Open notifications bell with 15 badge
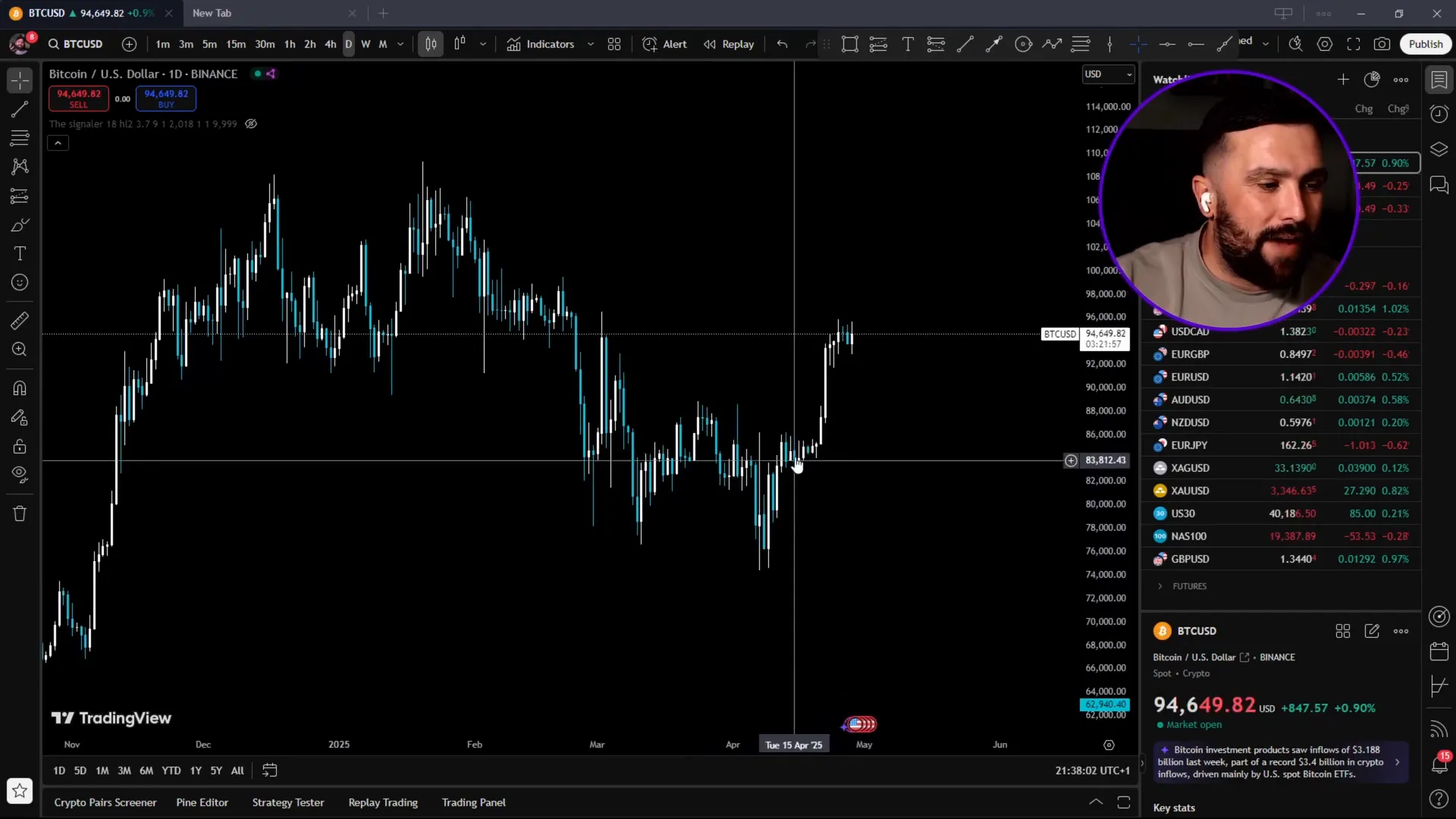Image resolution: width=1456 pixels, height=819 pixels. (1439, 764)
